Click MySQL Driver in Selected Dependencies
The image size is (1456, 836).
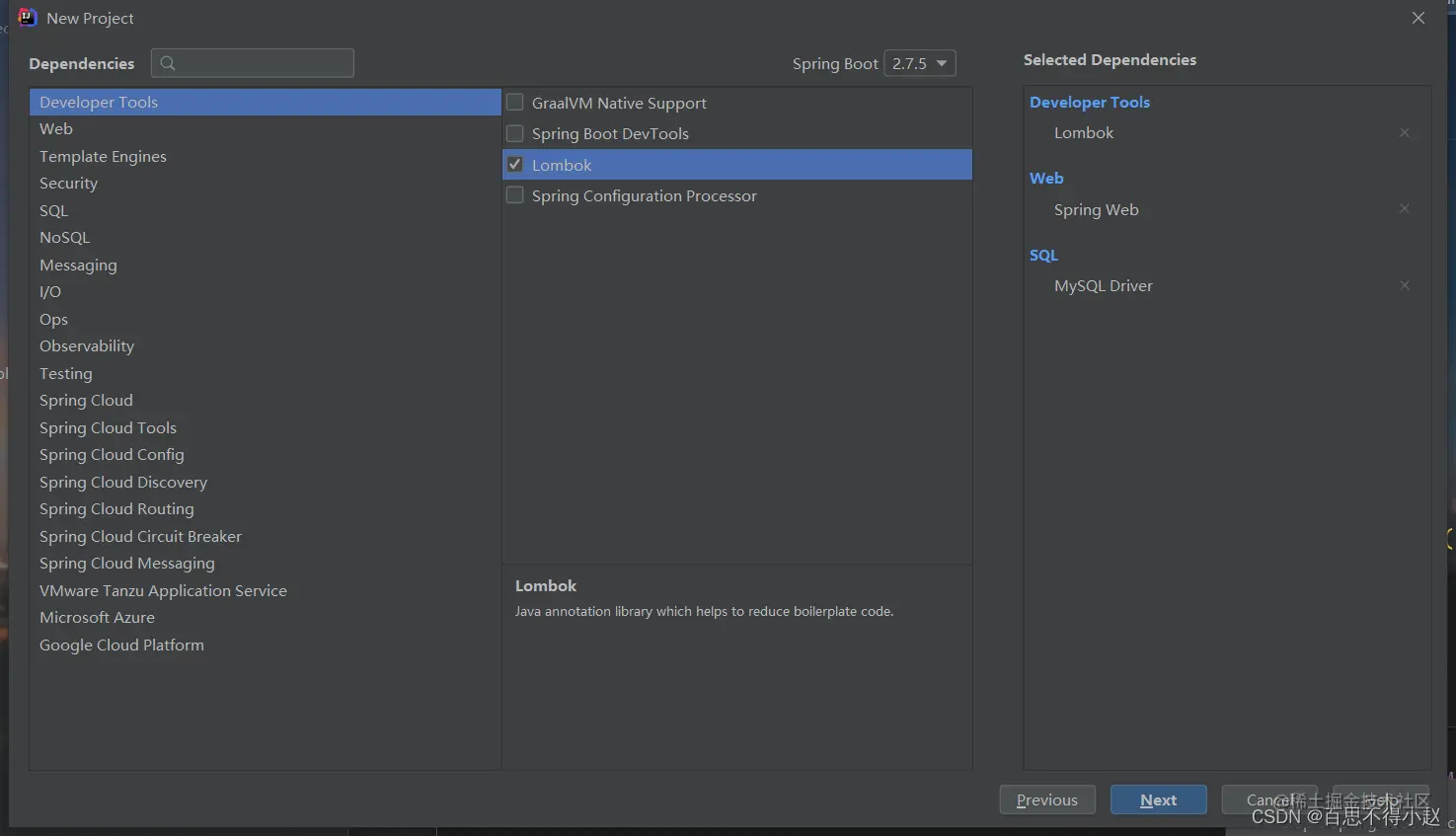click(x=1103, y=285)
